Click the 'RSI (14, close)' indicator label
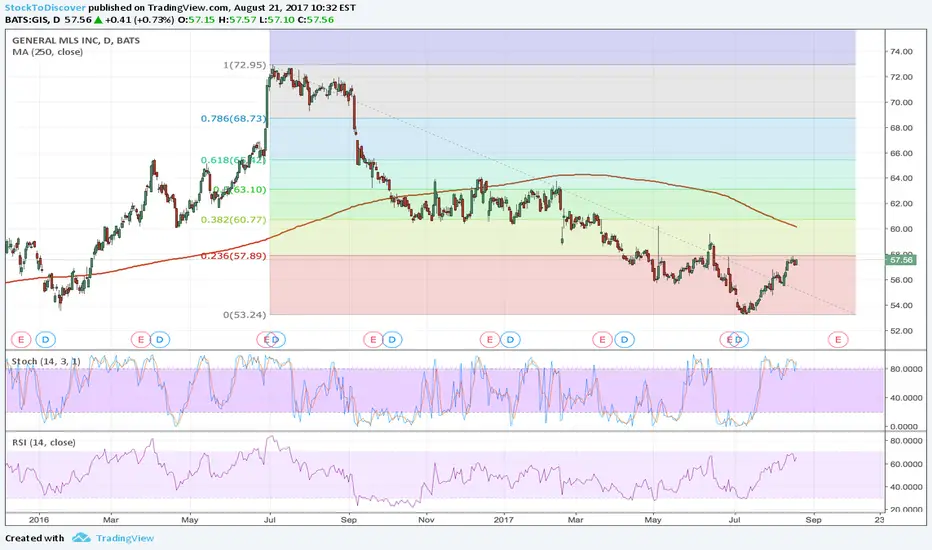This screenshot has height=550, width=932. pyautogui.click(x=44, y=442)
